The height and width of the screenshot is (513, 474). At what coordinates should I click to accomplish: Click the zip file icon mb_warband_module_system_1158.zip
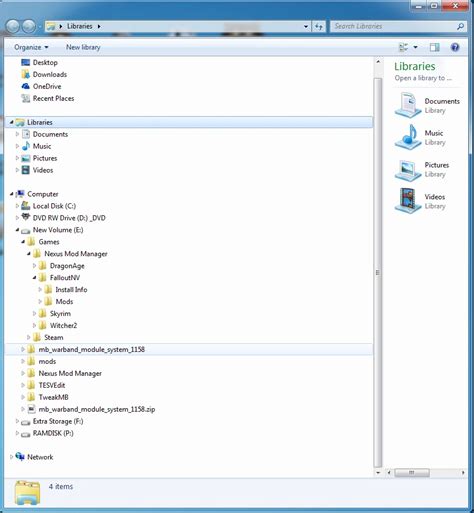coord(31,409)
